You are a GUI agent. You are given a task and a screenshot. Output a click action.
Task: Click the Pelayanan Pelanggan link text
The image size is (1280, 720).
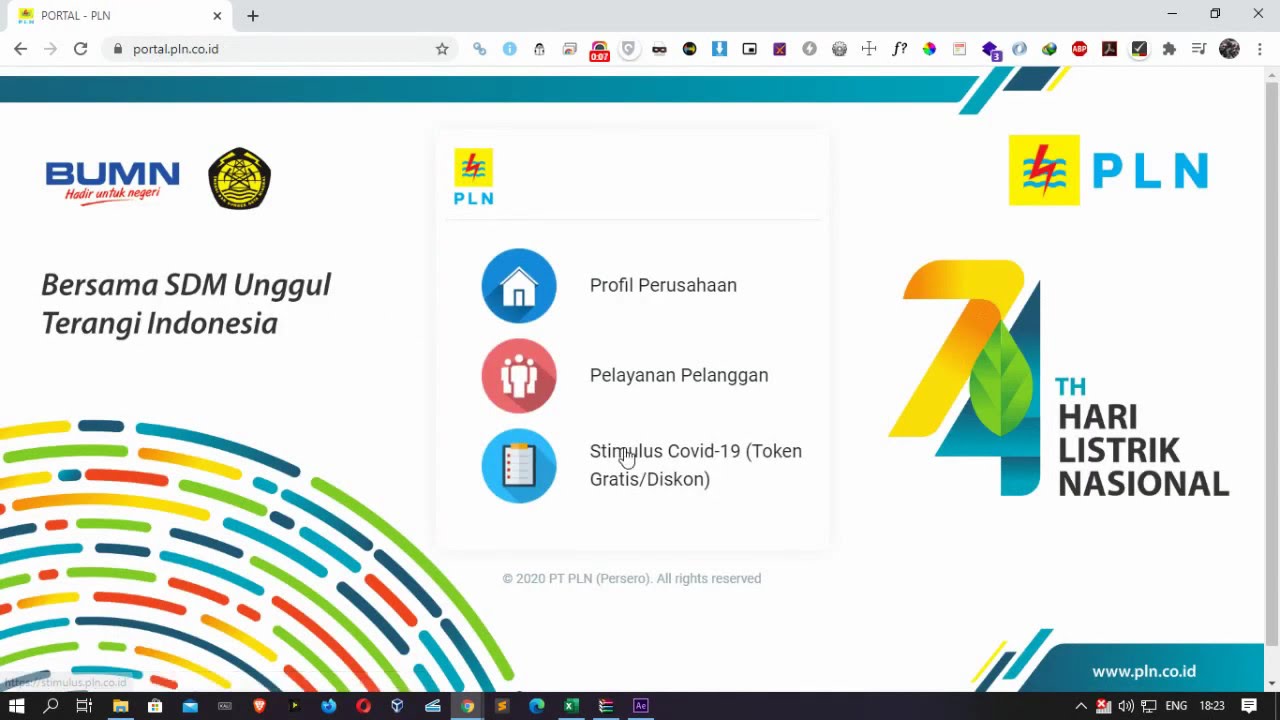679,375
